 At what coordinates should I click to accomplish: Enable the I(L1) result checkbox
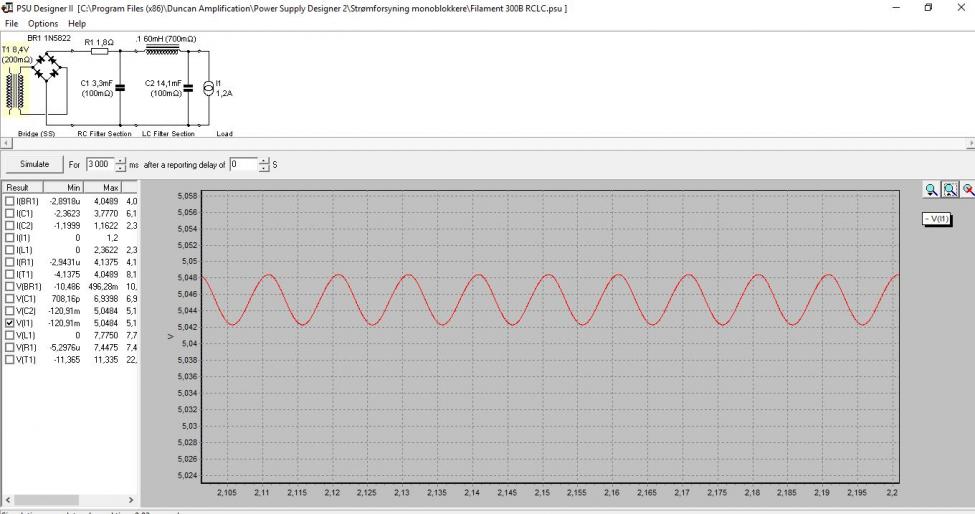9,250
